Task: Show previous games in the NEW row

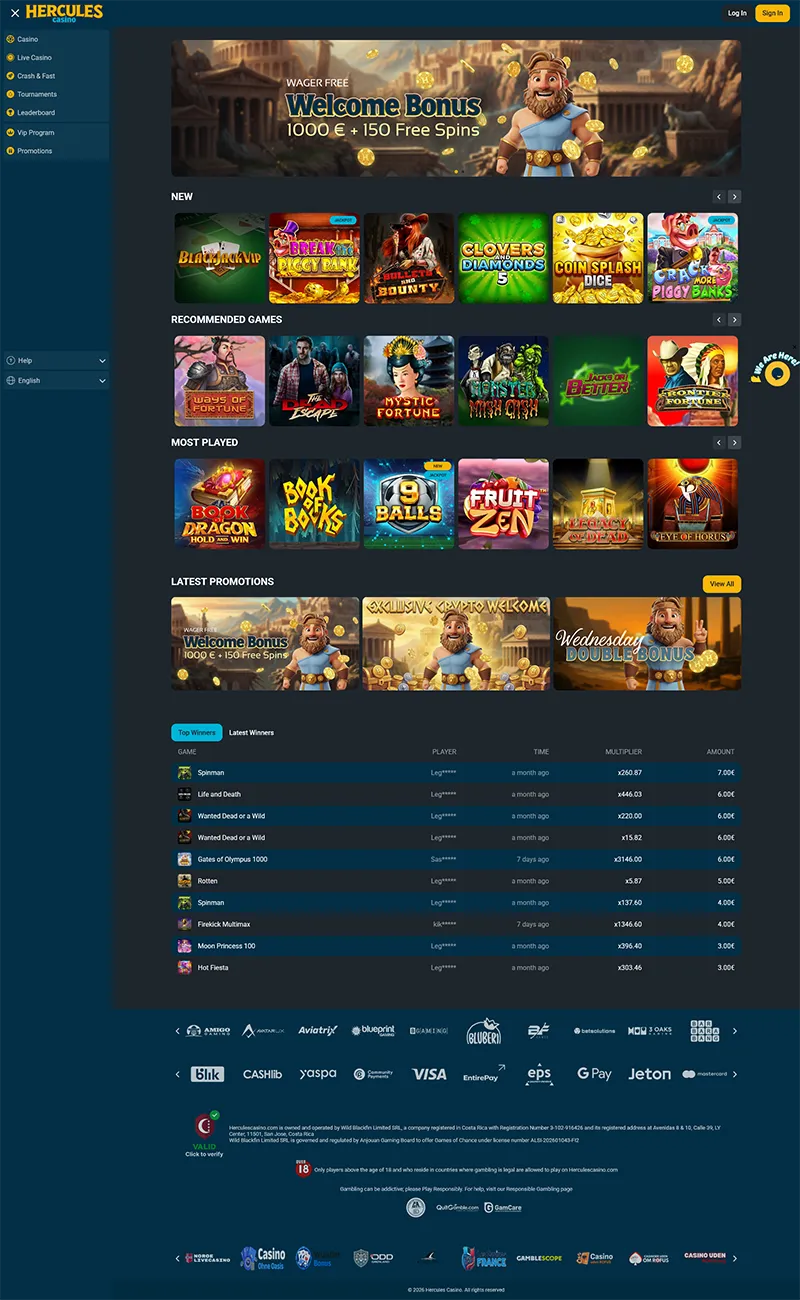Action: 718,197
